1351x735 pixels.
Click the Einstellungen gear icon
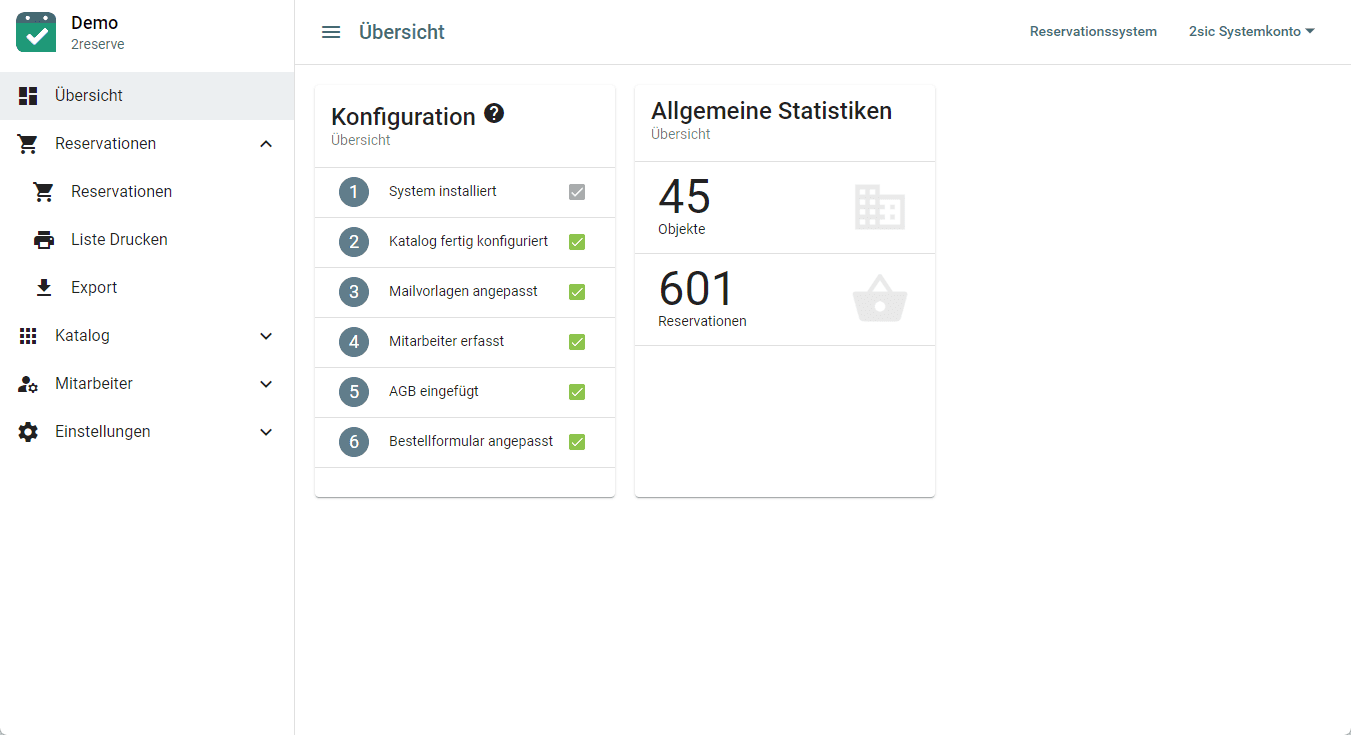28,432
